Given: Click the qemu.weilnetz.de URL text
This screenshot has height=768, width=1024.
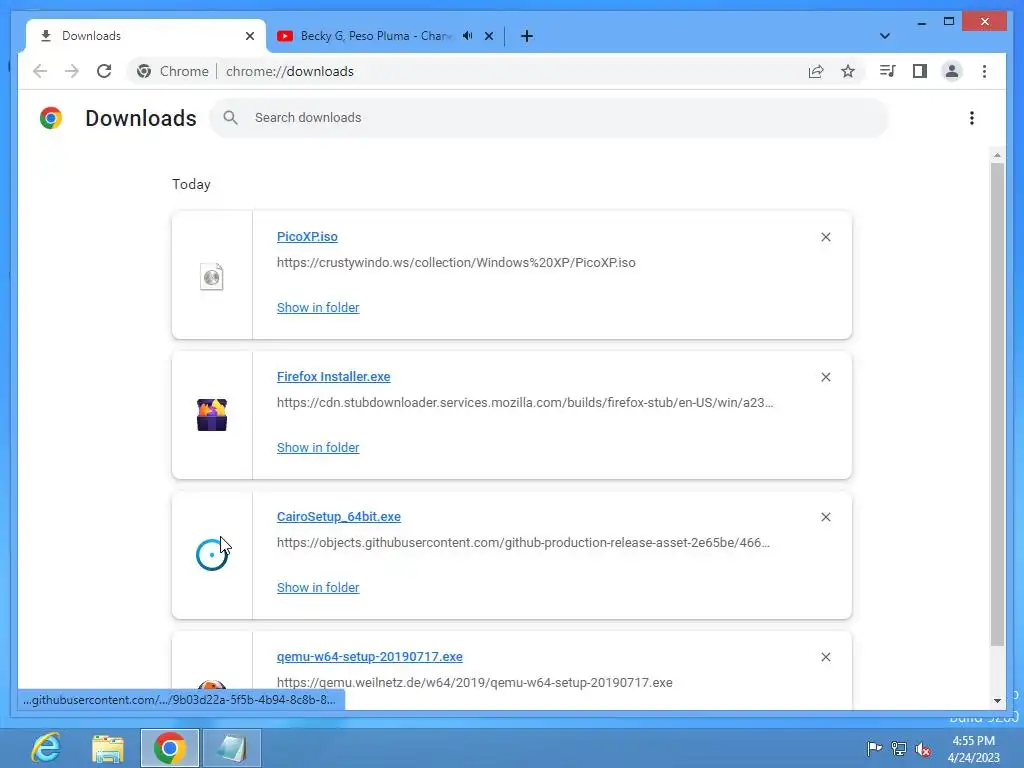Looking at the screenshot, I should click(x=475, y=682).
